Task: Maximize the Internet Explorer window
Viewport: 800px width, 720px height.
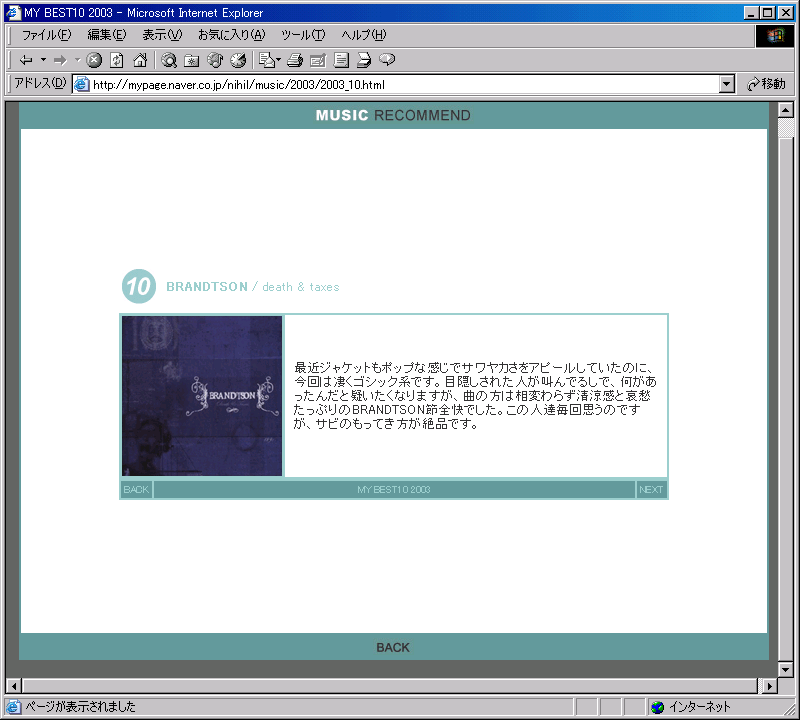Action: coord(767,13)
